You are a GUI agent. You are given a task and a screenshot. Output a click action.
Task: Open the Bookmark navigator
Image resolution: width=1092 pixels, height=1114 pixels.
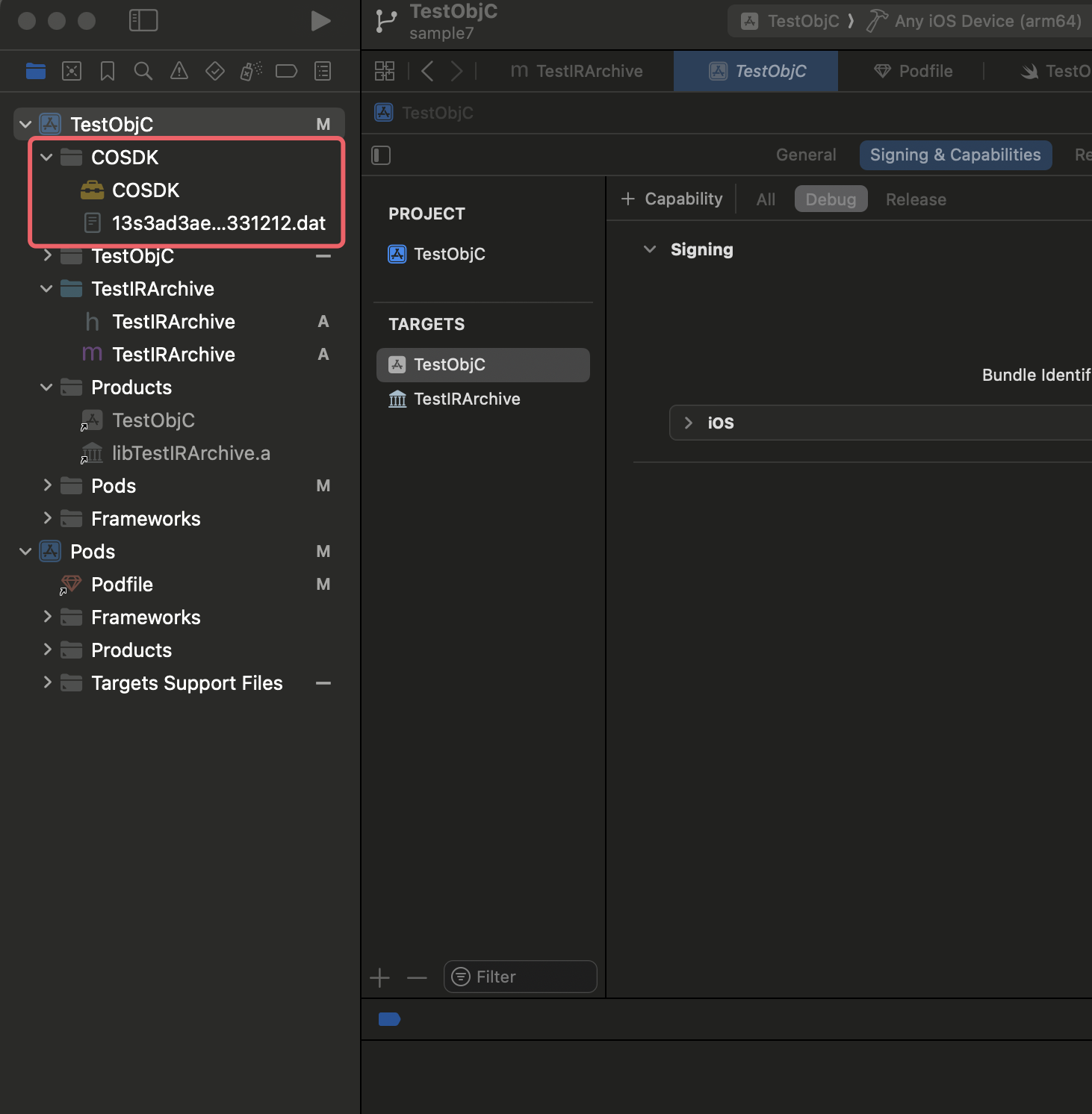coord(108,71)
